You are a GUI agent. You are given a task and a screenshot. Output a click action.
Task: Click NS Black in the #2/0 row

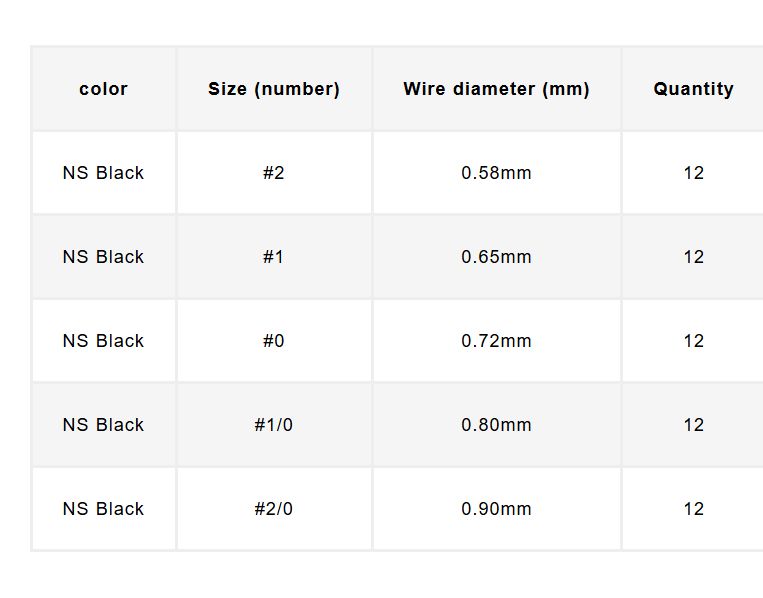pos(103,509)
